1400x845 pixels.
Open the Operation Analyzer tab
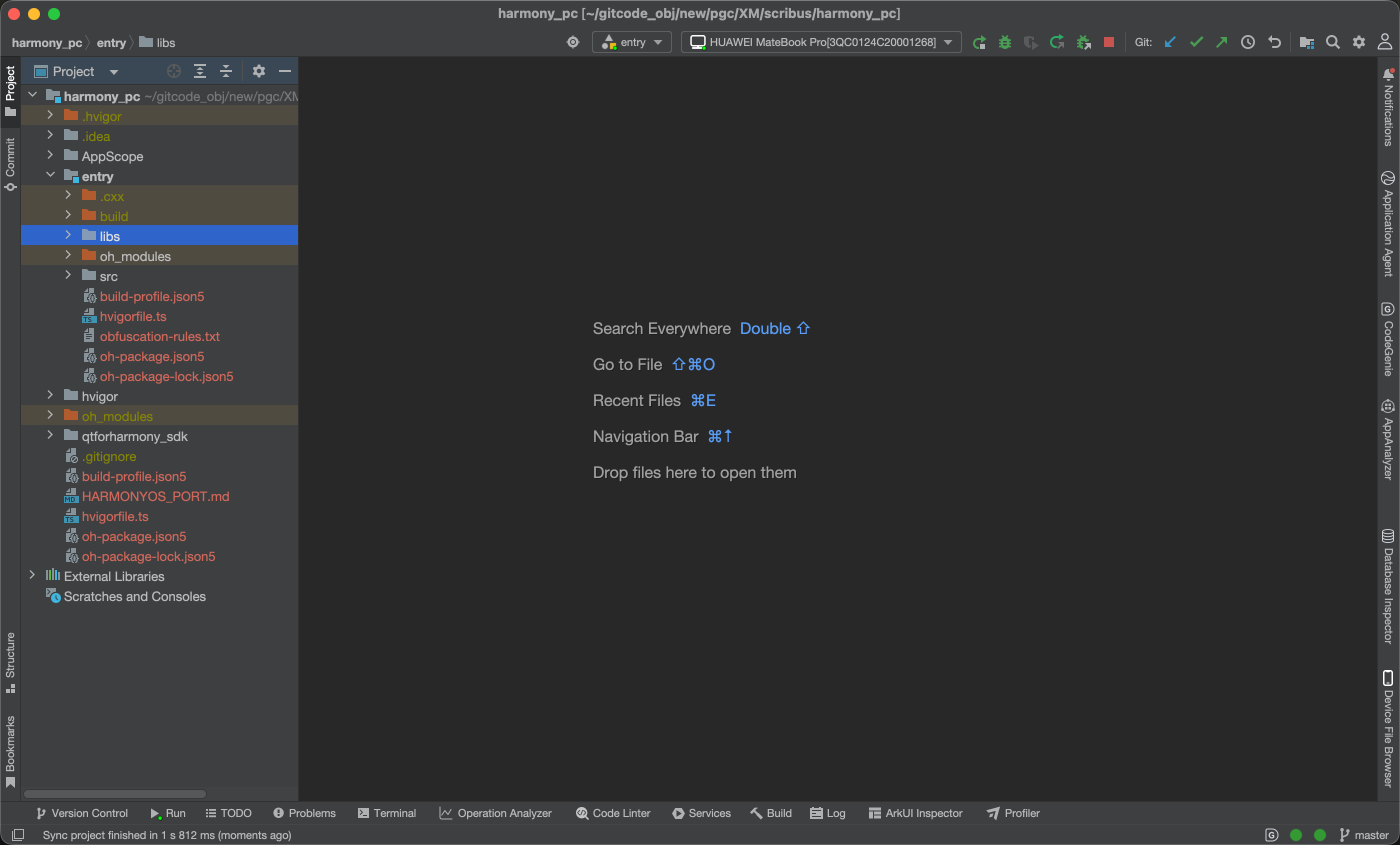(x=495, y=813)
